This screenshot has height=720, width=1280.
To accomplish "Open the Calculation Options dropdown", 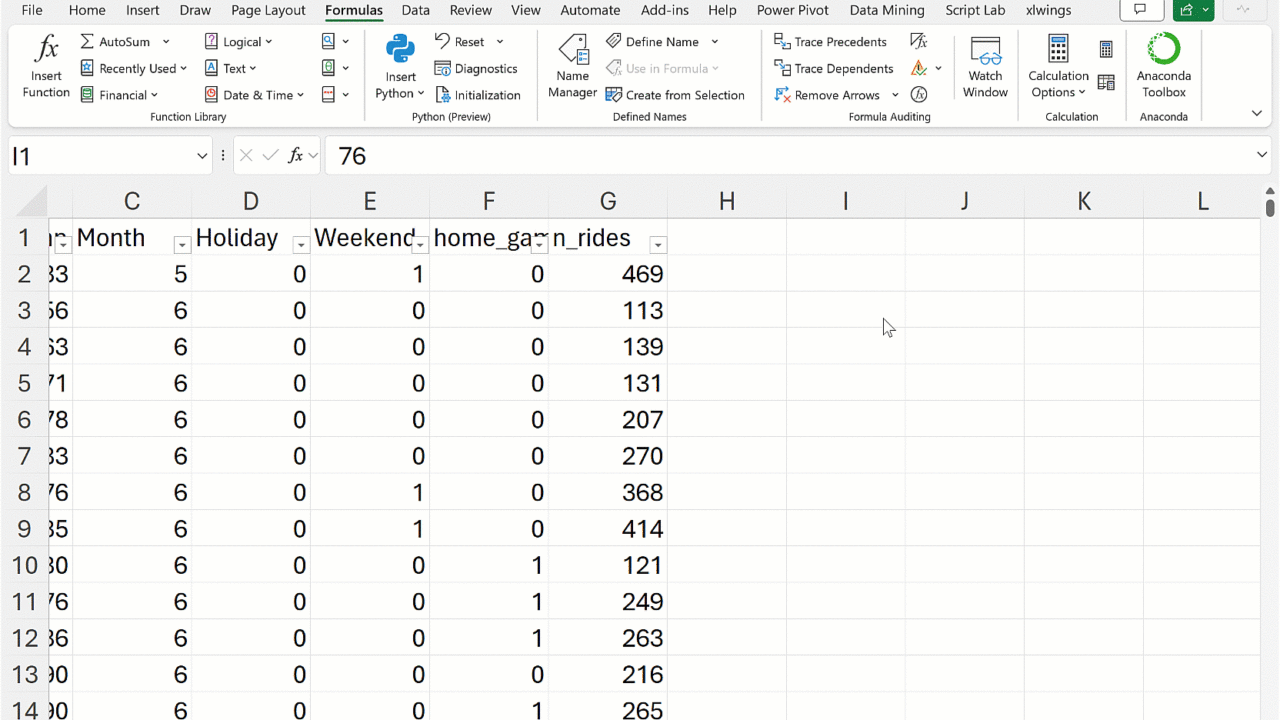I will [1058, 66].
